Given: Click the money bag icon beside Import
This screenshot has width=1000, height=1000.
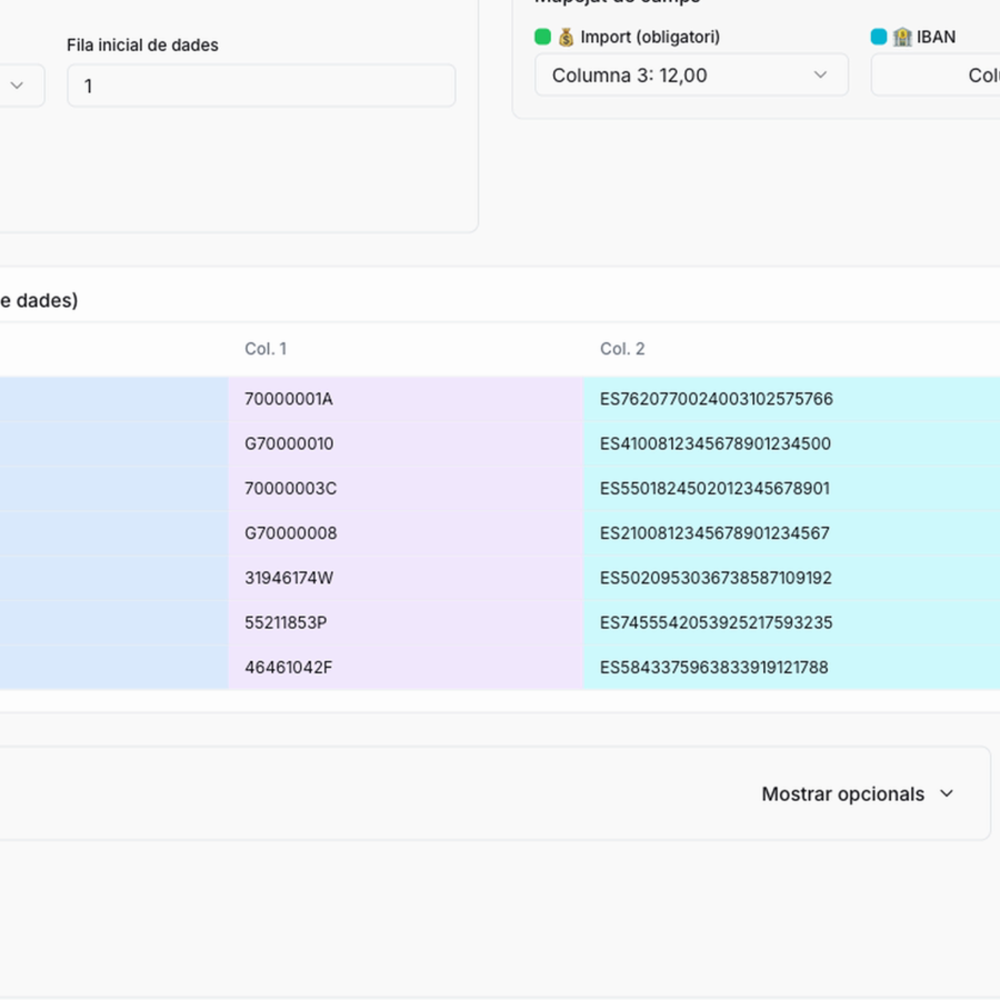Looking at the screenshot, I should click(565, 36).
